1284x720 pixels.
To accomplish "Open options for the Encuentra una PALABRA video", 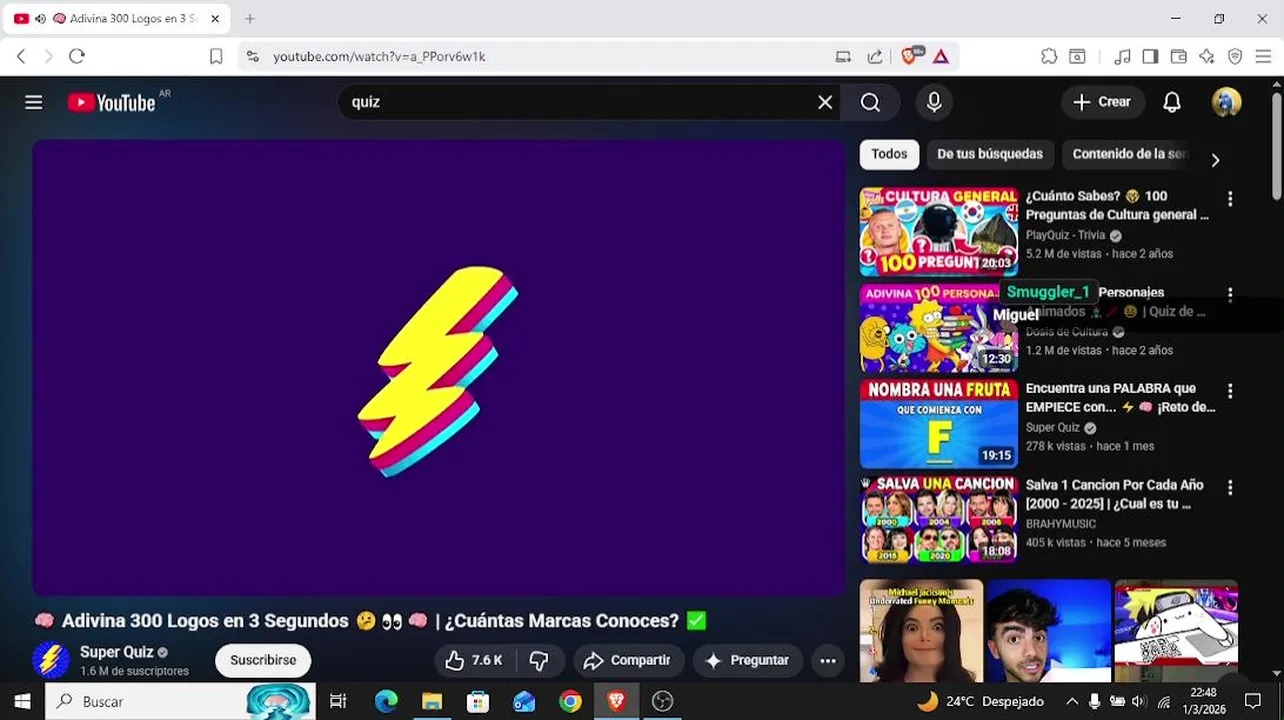I will 1230,391.
